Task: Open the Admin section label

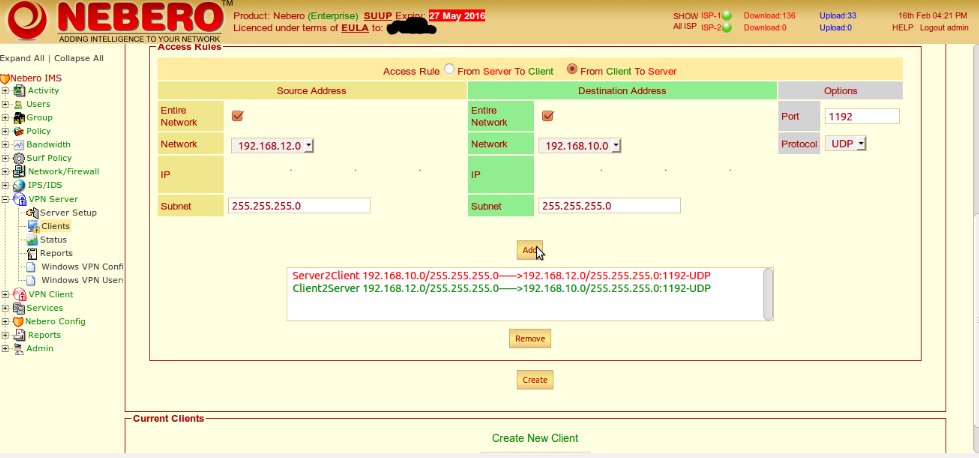Action: click(39, 349)
